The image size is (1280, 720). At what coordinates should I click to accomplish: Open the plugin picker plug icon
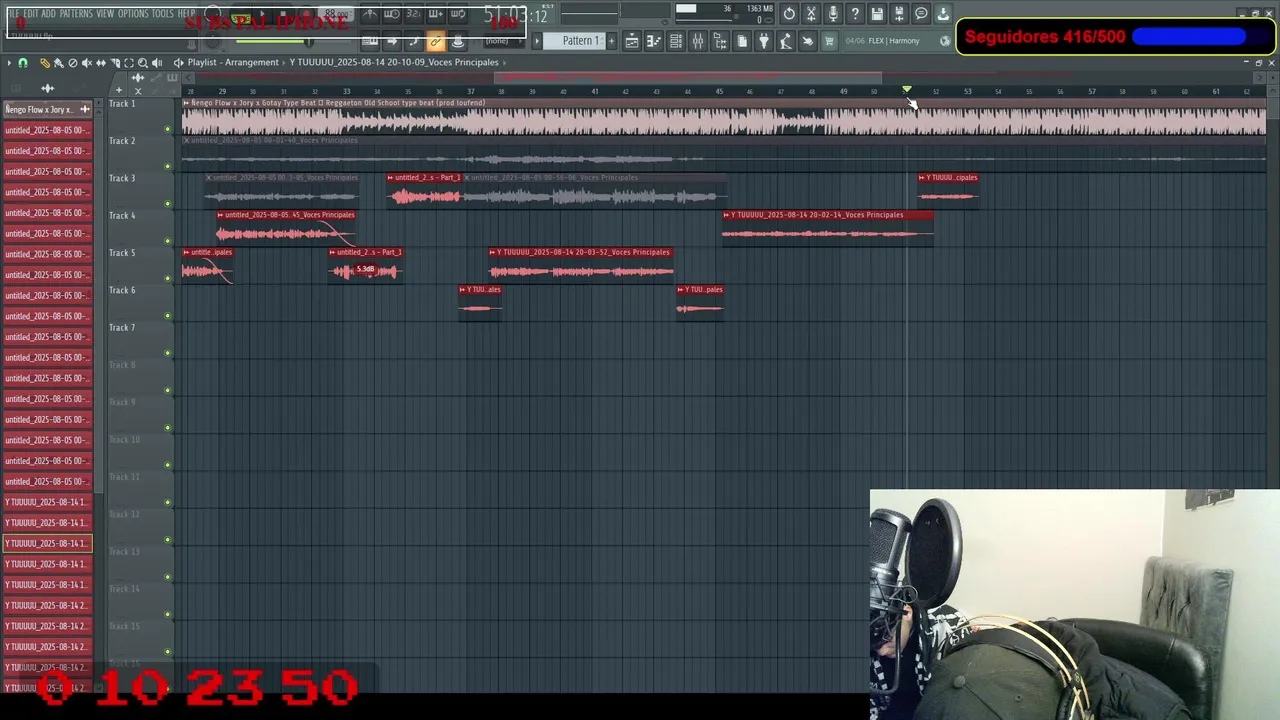764,41
